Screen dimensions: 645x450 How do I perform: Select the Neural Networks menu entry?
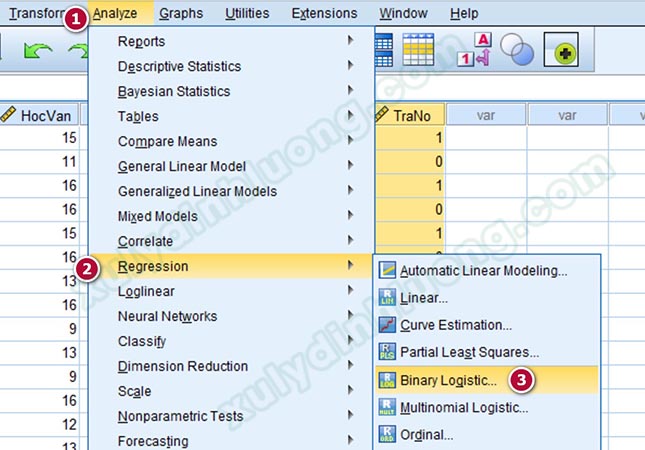tap(231, 316)
